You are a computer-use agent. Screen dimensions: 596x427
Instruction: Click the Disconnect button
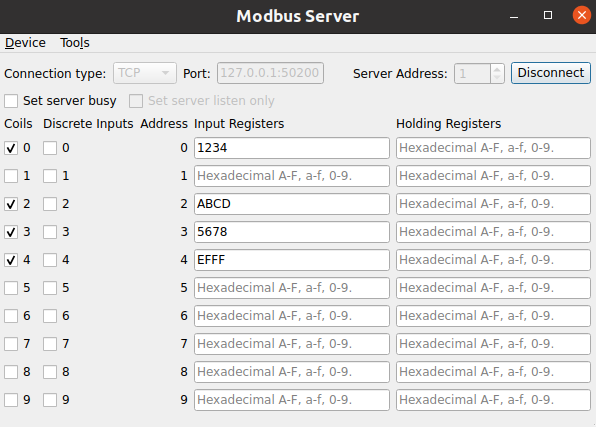tap(551, 73)
